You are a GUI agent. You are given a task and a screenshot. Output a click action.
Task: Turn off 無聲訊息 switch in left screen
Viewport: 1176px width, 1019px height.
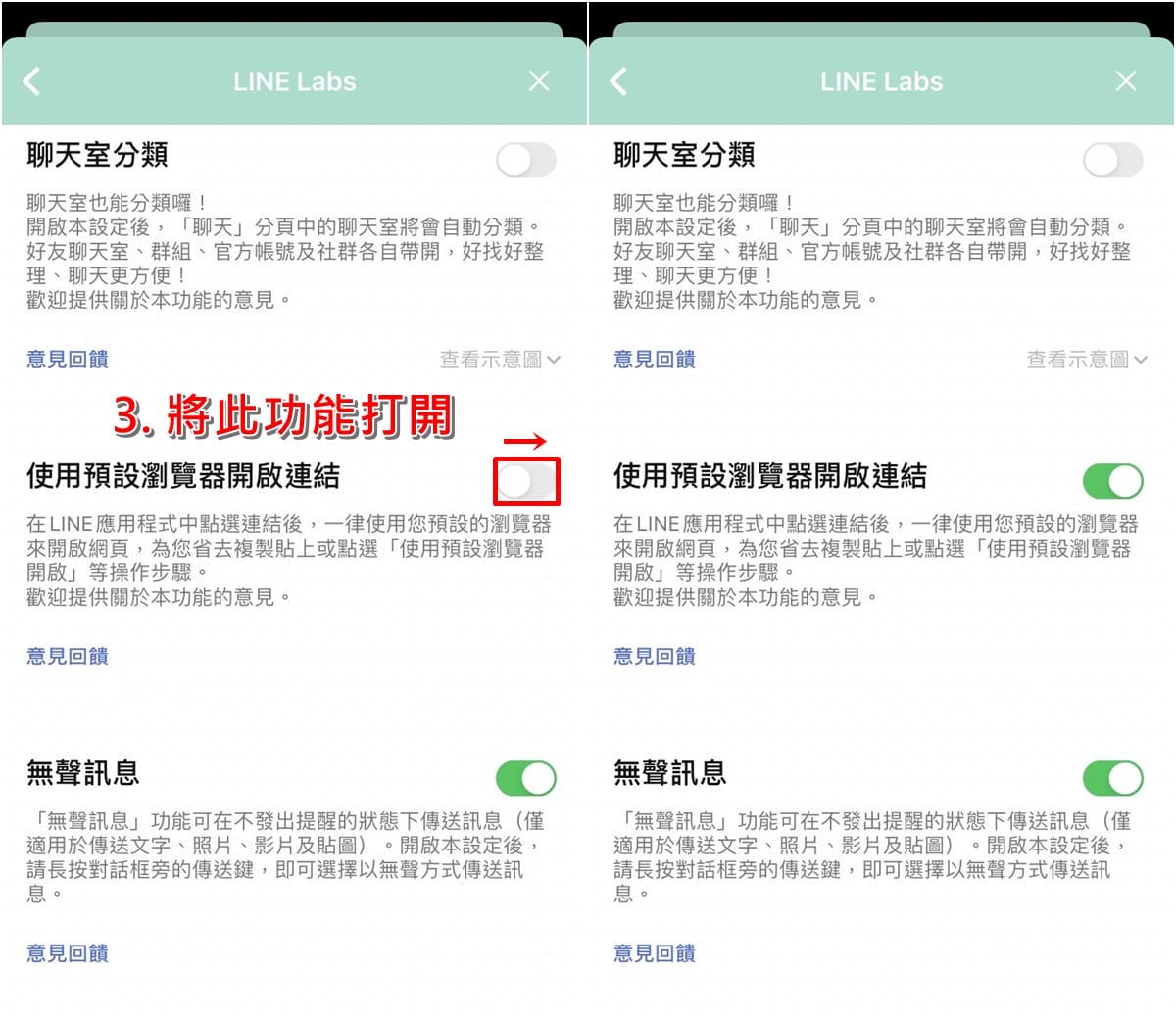click(526, 778)
